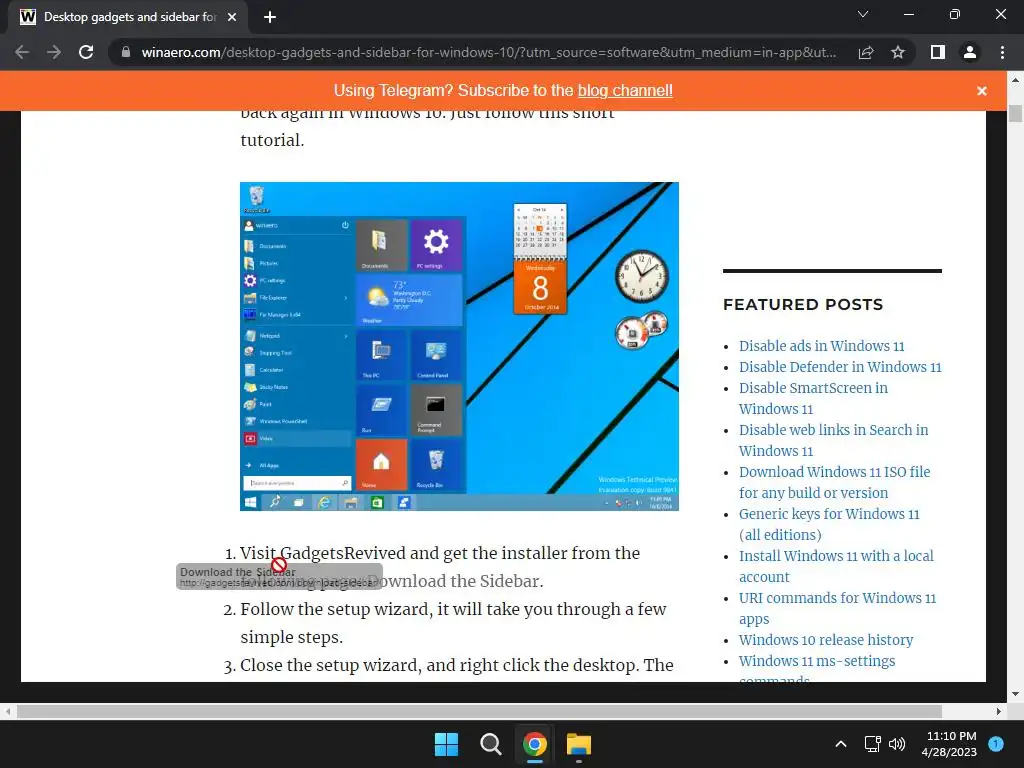
Task: Dismiss the orange Telegram banner
Action: click(982, 91)
